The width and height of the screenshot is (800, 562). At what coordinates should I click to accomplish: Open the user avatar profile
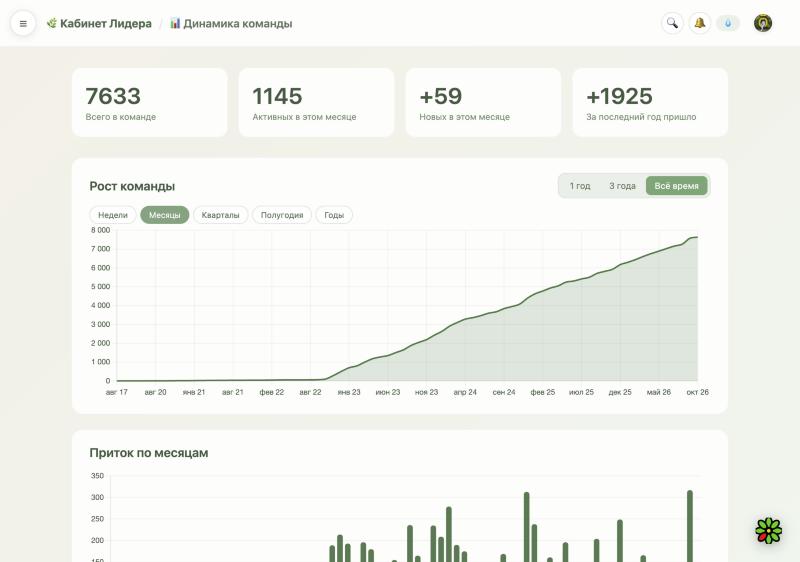click(763, 23)
